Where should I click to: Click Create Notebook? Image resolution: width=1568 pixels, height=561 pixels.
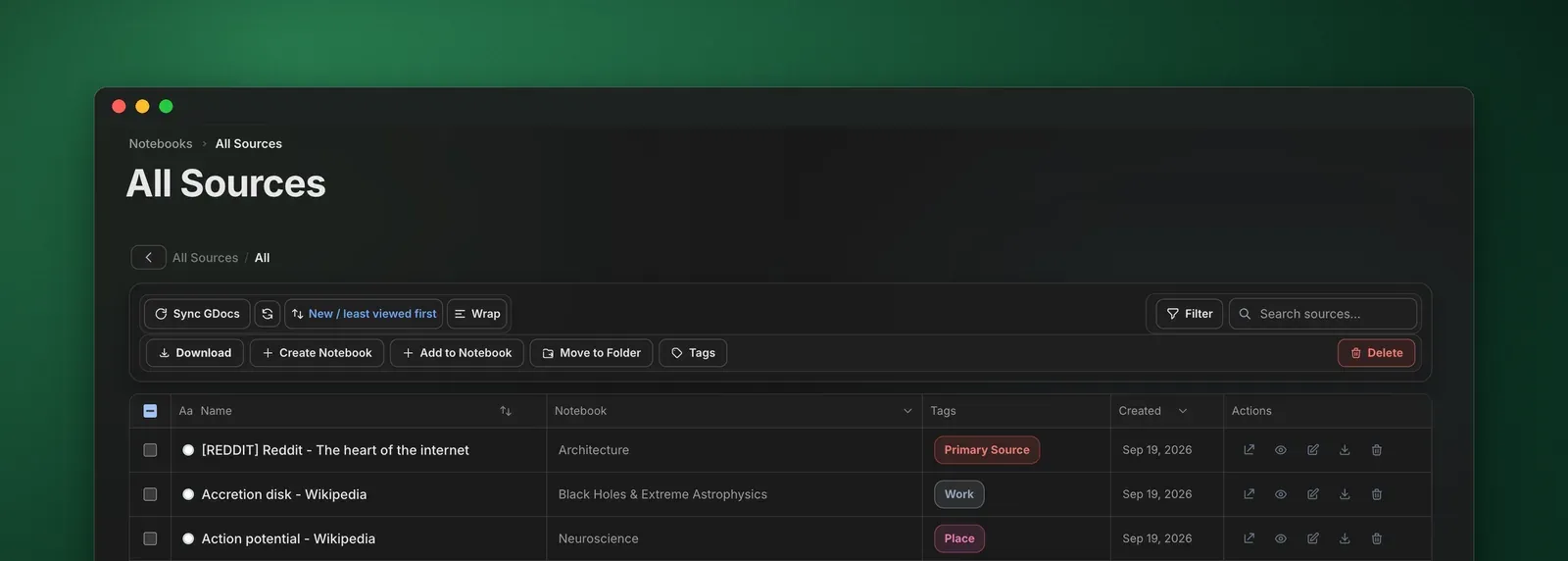click(x=317, y=353)
